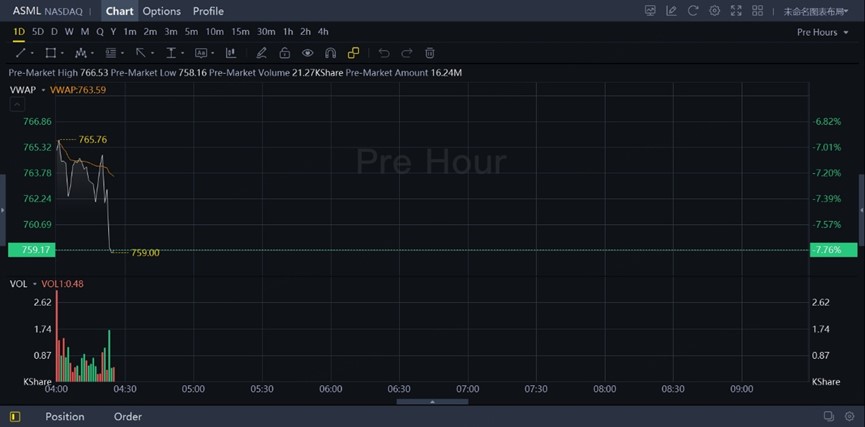The height and width of the screenshot is (427, 865).
Task: Open settings gear in bottom bar
Action: (850, 417)
